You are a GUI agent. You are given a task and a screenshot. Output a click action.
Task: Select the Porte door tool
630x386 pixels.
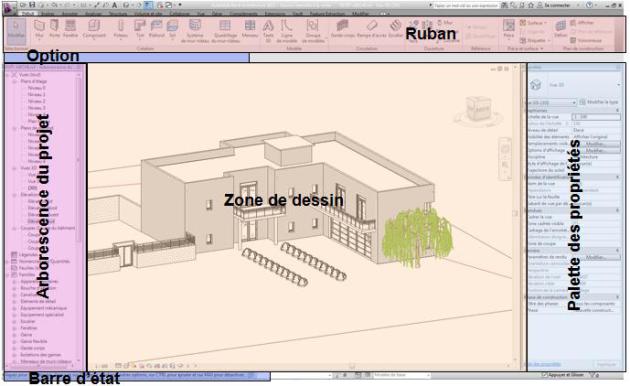(x=54, y=29)
